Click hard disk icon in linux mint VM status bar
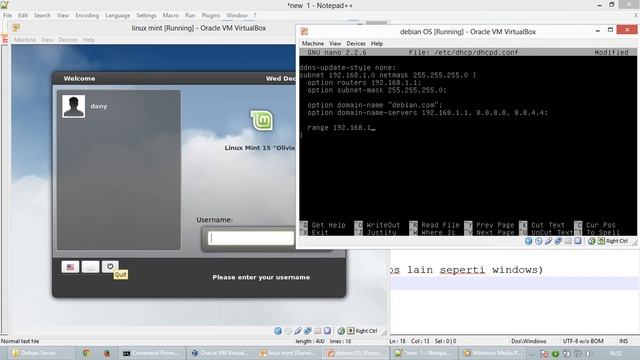The image size is (640, 360). 278,331
